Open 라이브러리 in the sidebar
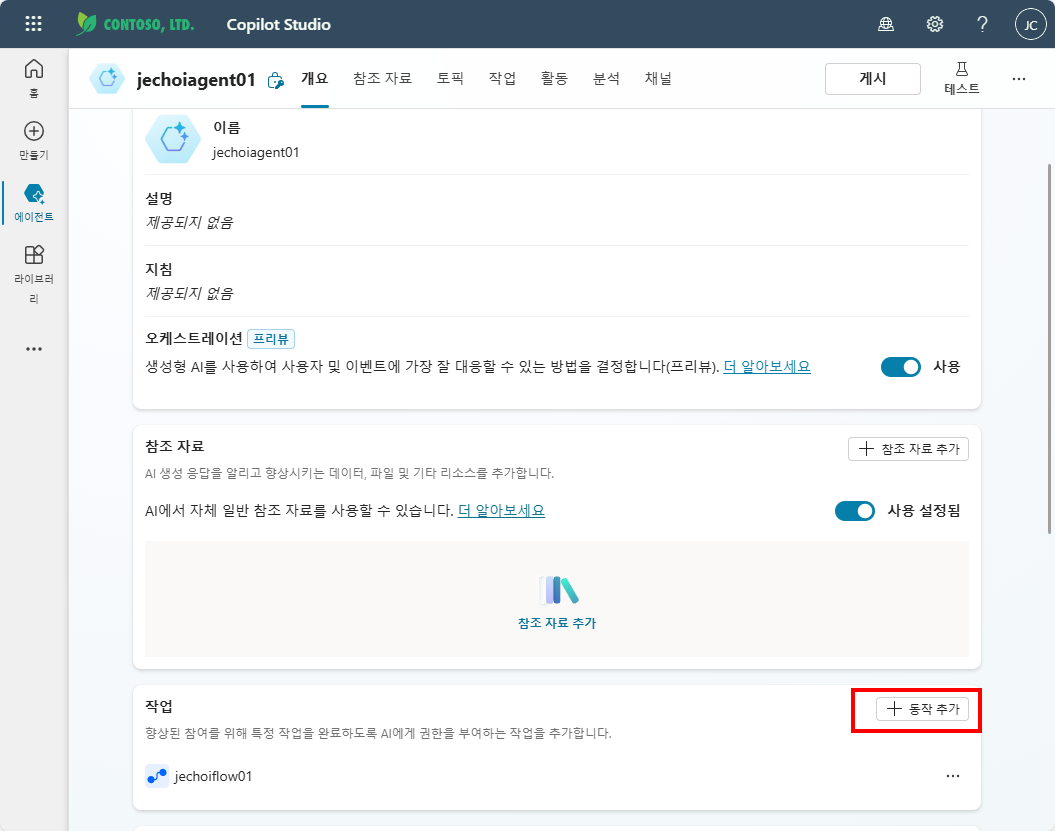 (x=34, y=275)
